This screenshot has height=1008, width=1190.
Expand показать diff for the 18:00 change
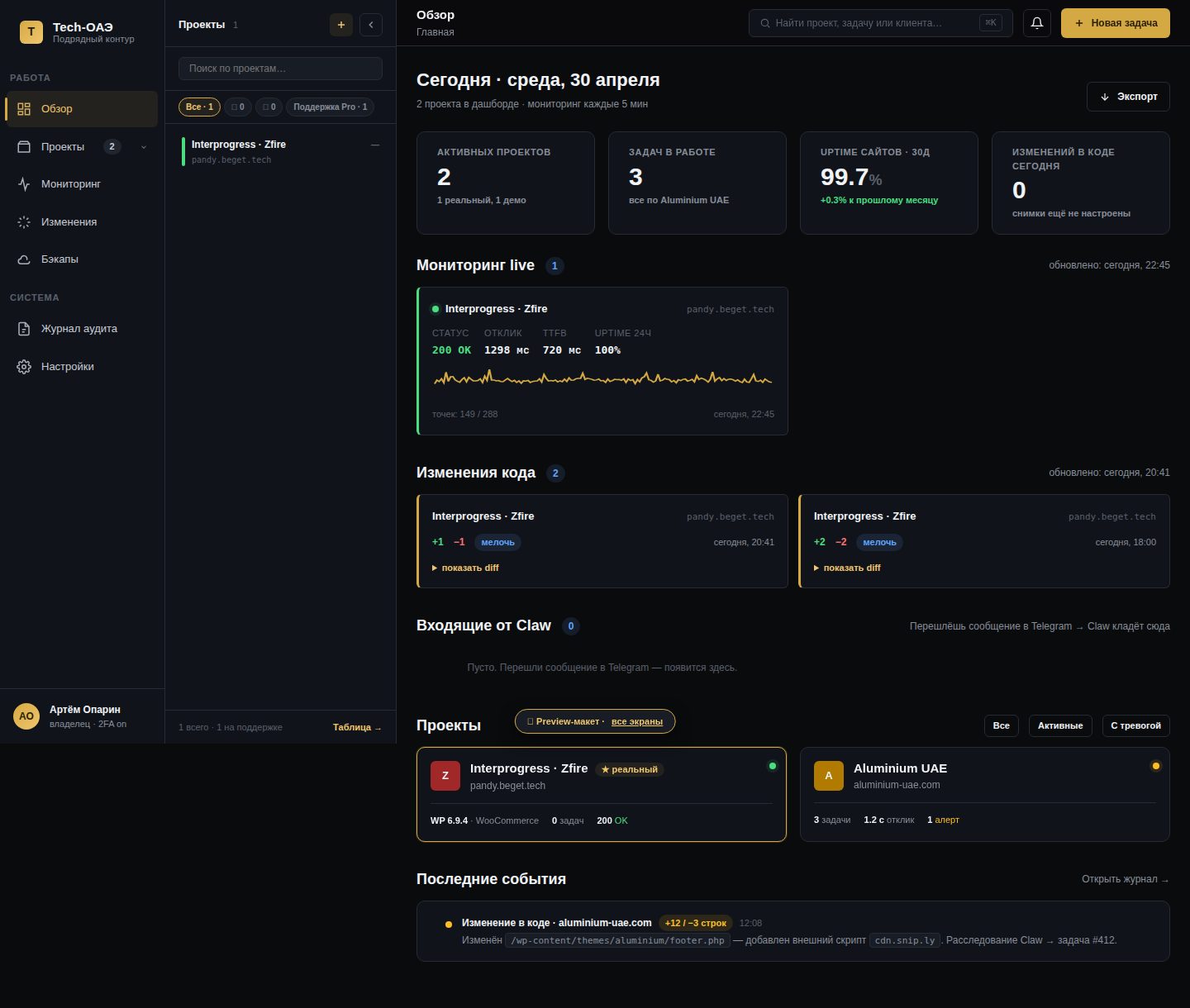847,568
